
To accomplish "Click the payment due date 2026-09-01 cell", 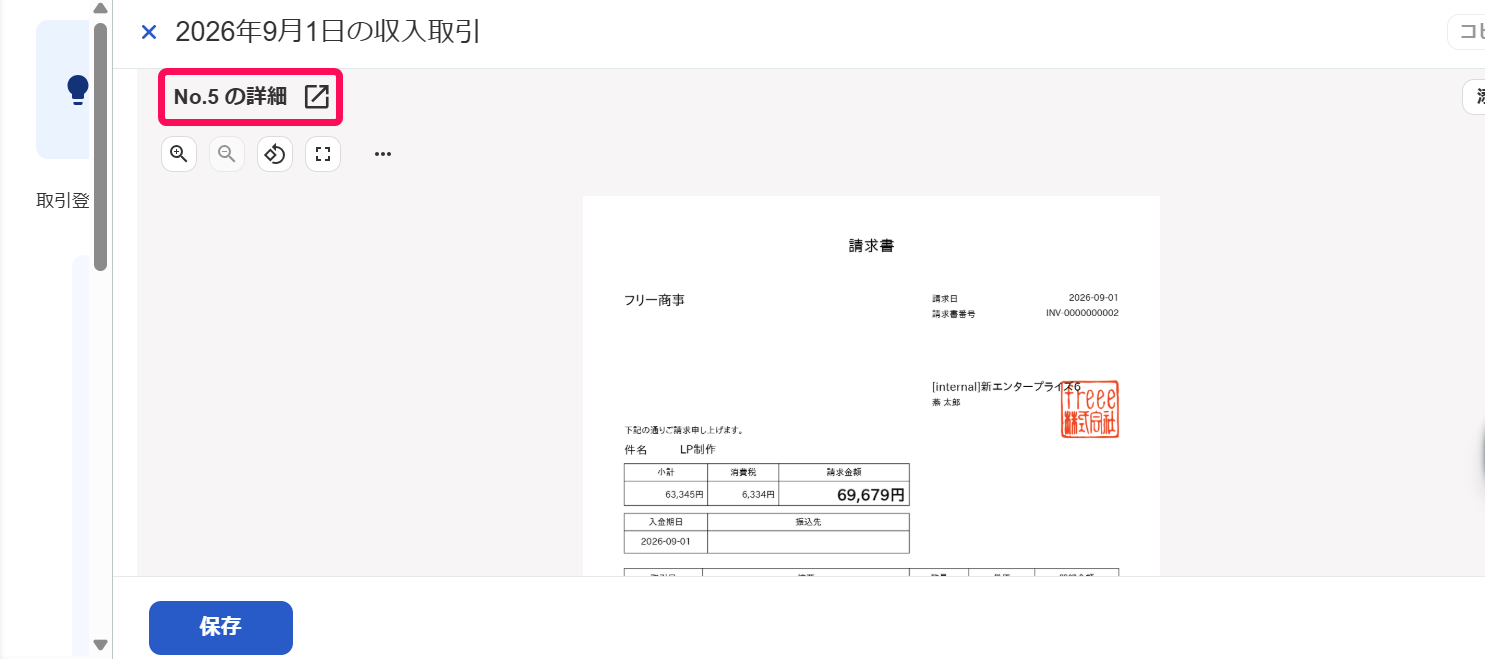I will 665,542.
